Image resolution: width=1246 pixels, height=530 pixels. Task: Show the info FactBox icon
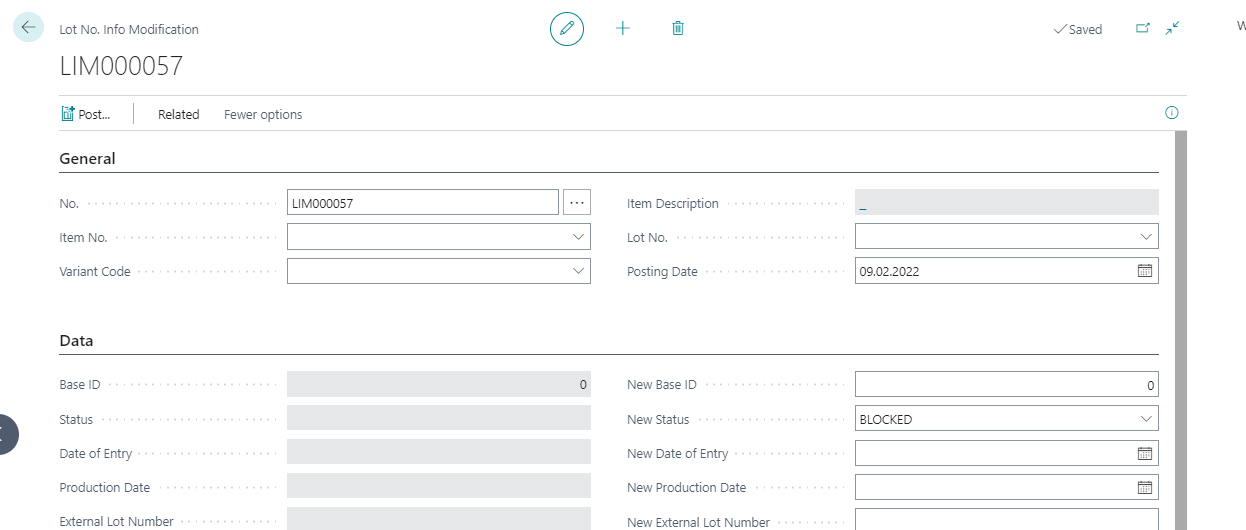pos(1172,113)
